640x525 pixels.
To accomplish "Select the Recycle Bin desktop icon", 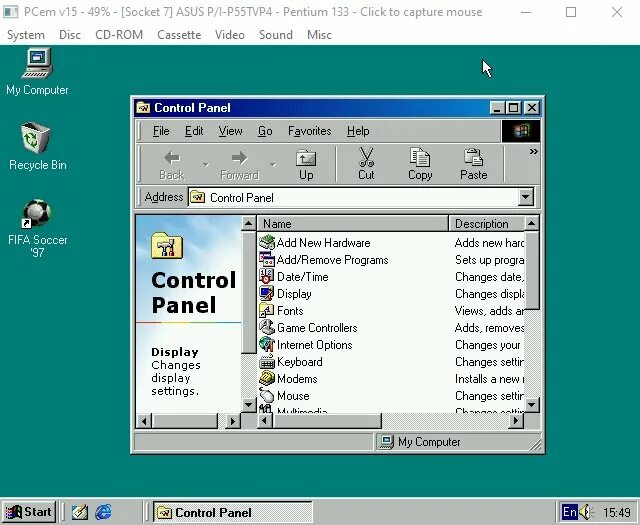I will pyautogui.click(x=36, y=138).
